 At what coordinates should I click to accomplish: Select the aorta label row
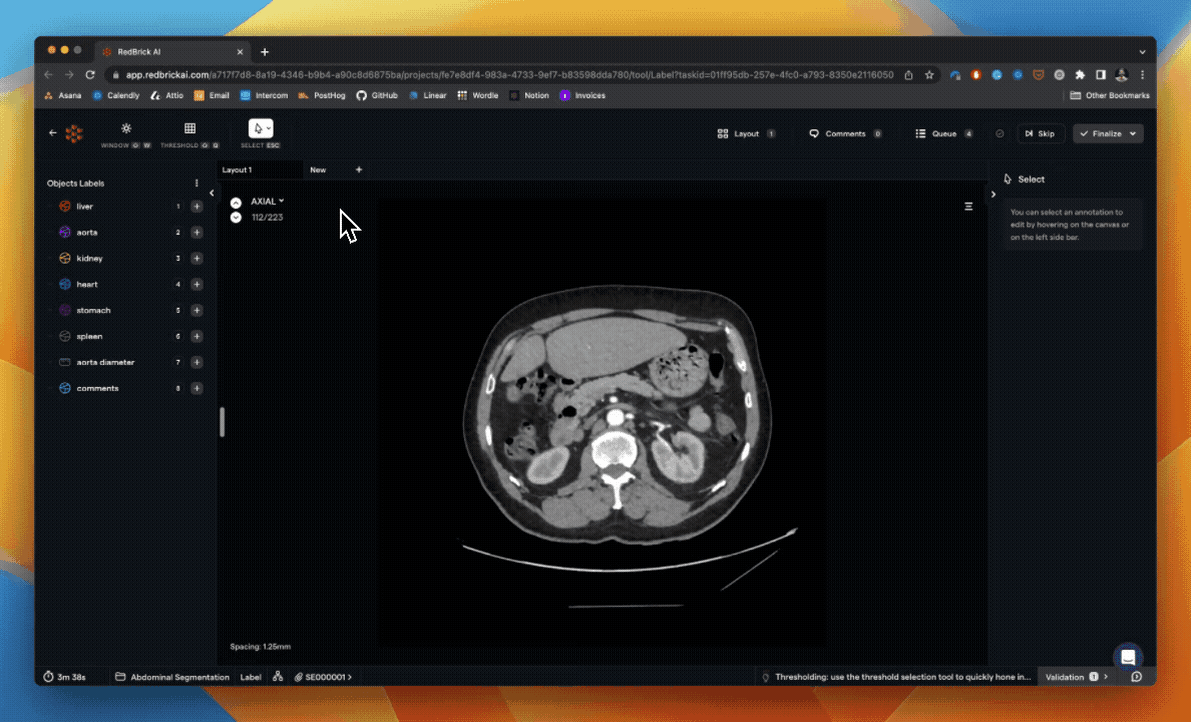point(125,232)
